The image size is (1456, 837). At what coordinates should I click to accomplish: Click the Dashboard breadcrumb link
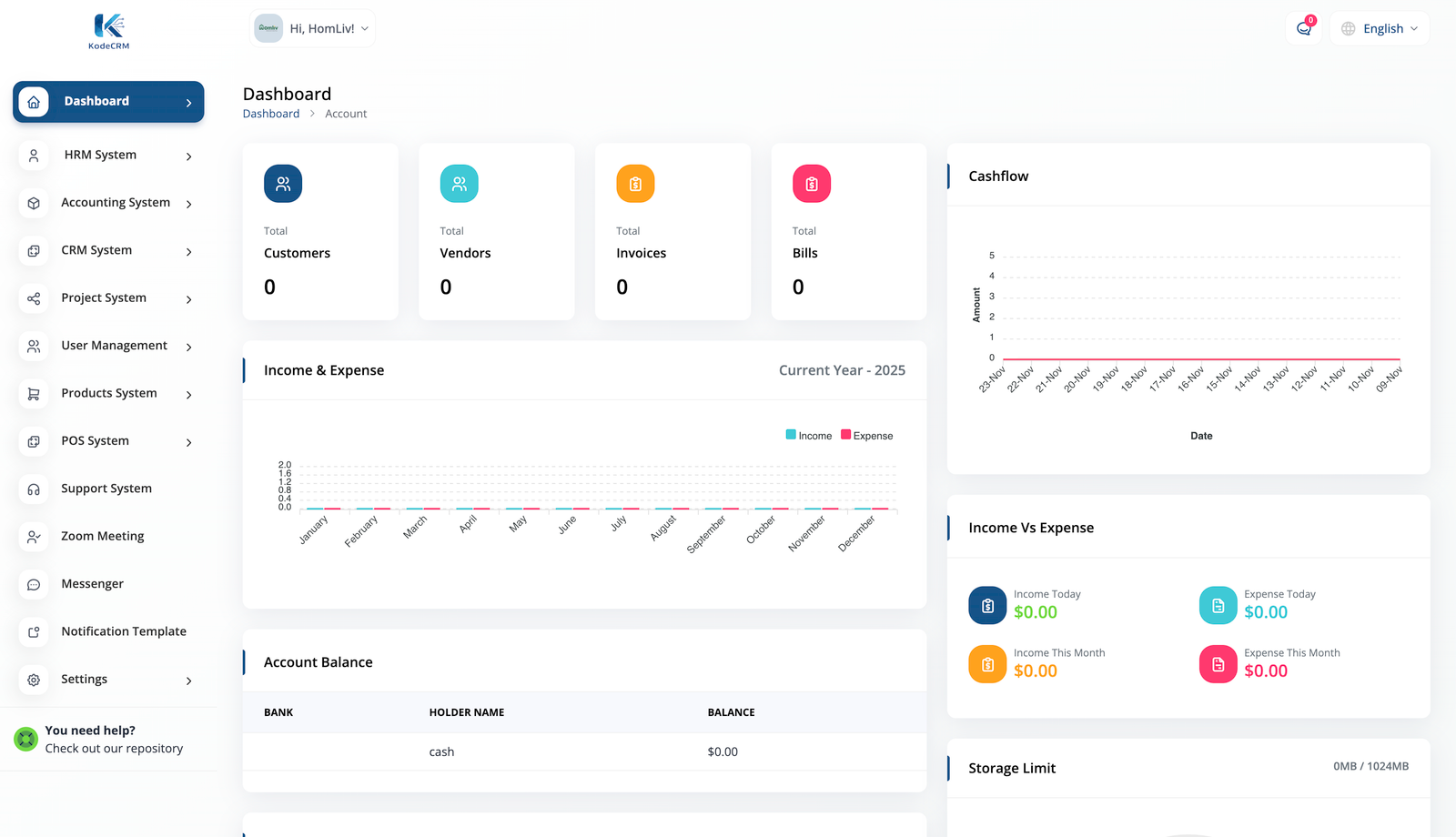tap(270, 114)
